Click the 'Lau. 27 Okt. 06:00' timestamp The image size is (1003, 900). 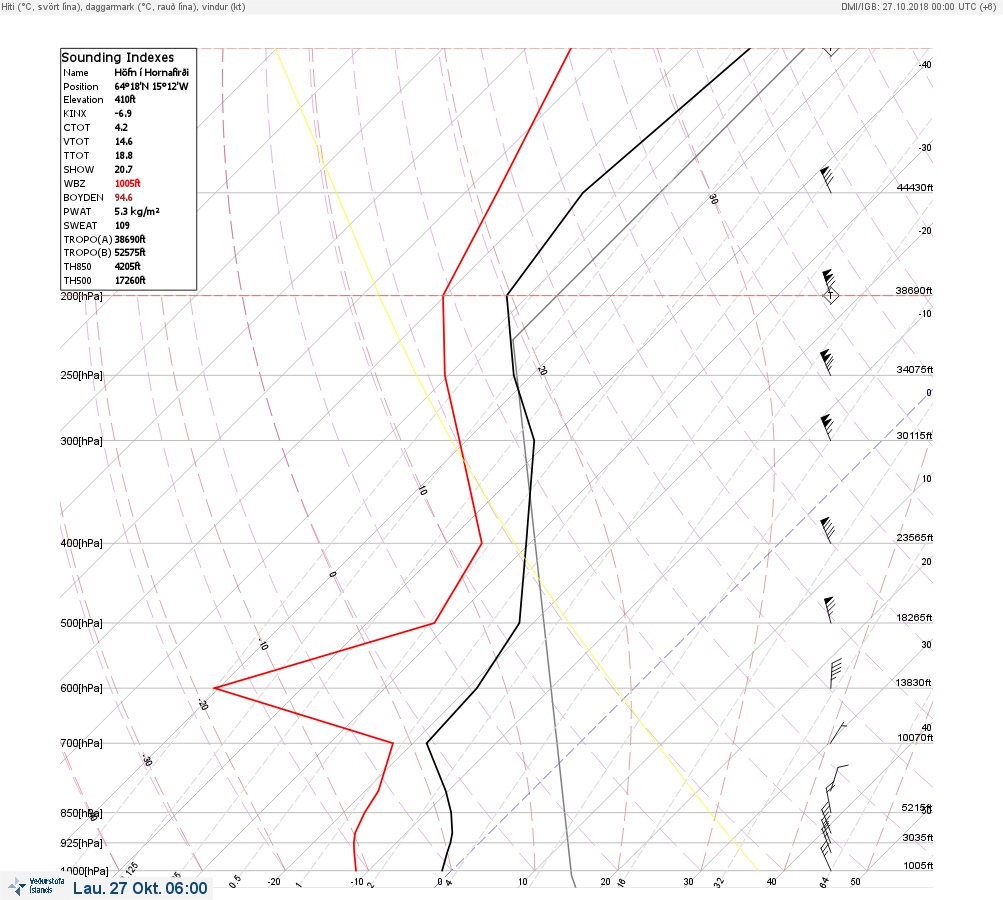[140, 888]
